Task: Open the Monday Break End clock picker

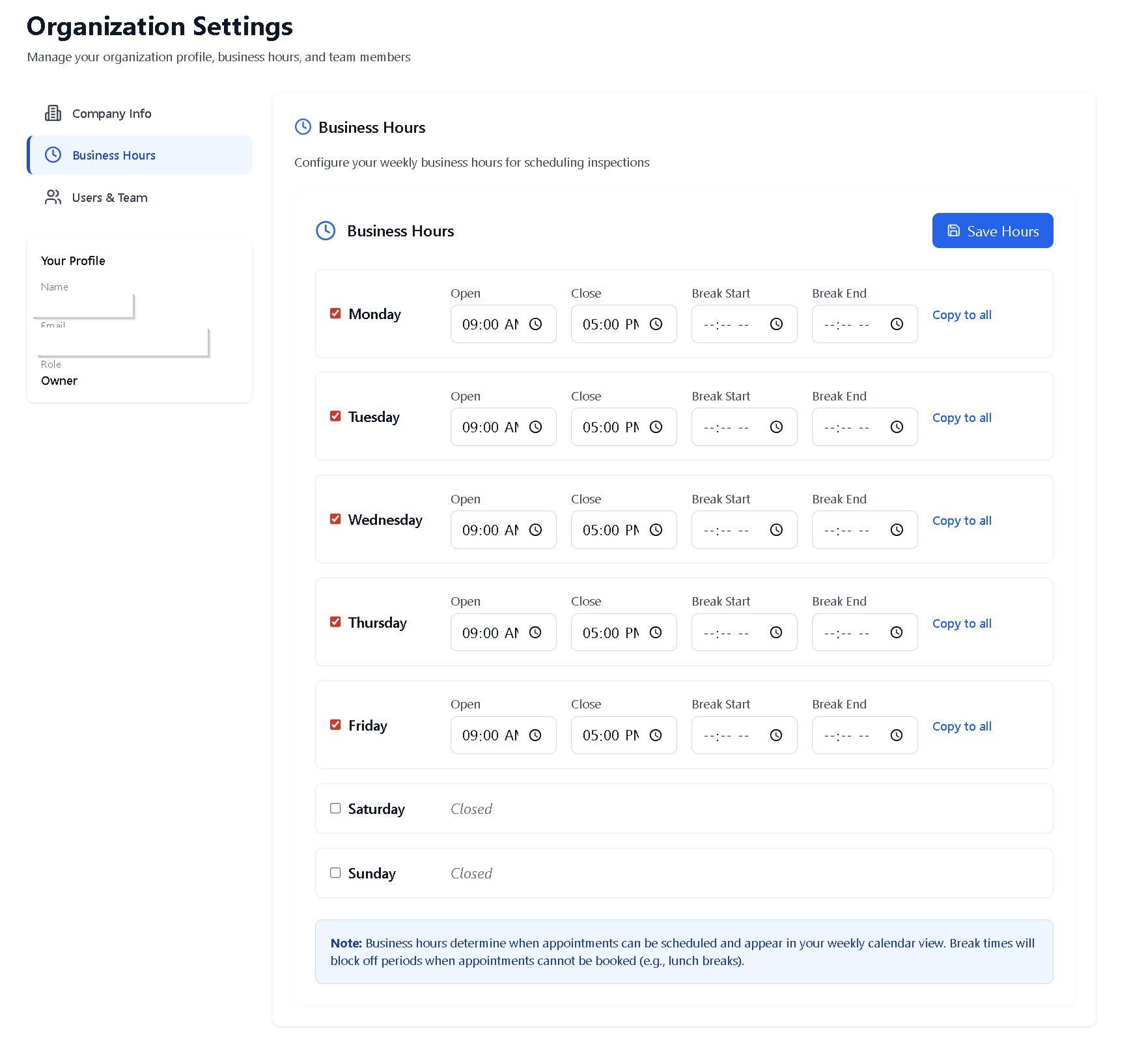Action: (897, 324)
